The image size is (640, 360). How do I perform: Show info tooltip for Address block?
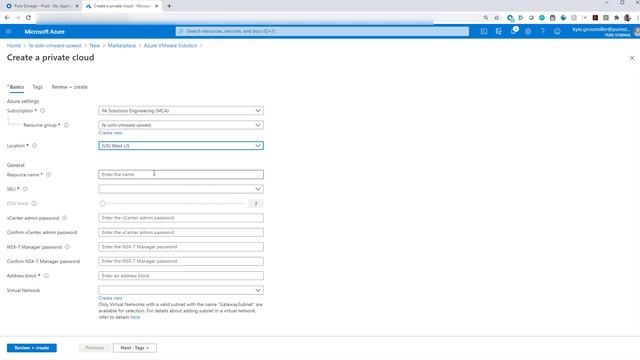click(x=46, y=276)
